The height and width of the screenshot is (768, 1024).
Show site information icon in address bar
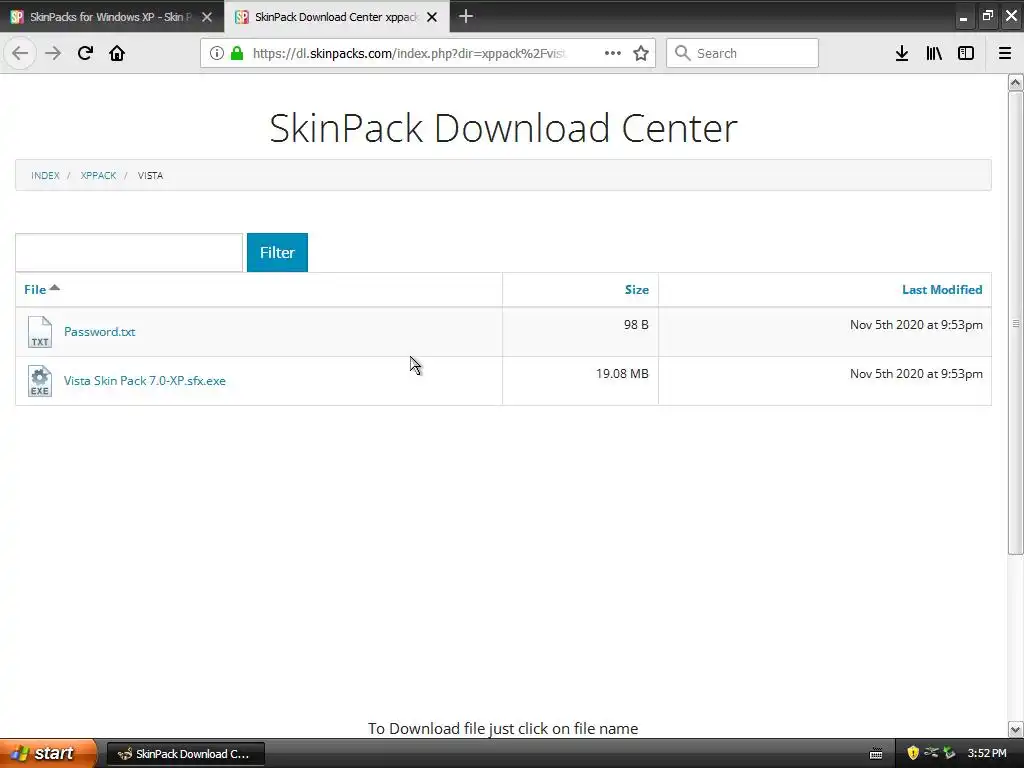click(x=216, y=54)
